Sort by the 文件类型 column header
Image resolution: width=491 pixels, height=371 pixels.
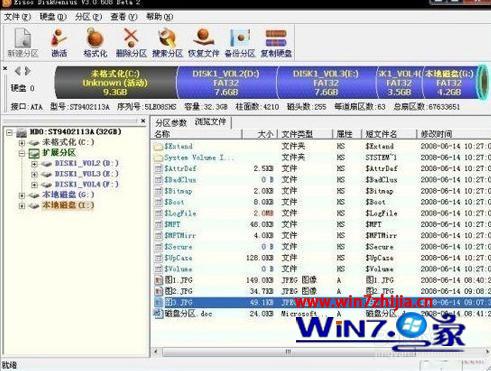click(x=305, y=134)
